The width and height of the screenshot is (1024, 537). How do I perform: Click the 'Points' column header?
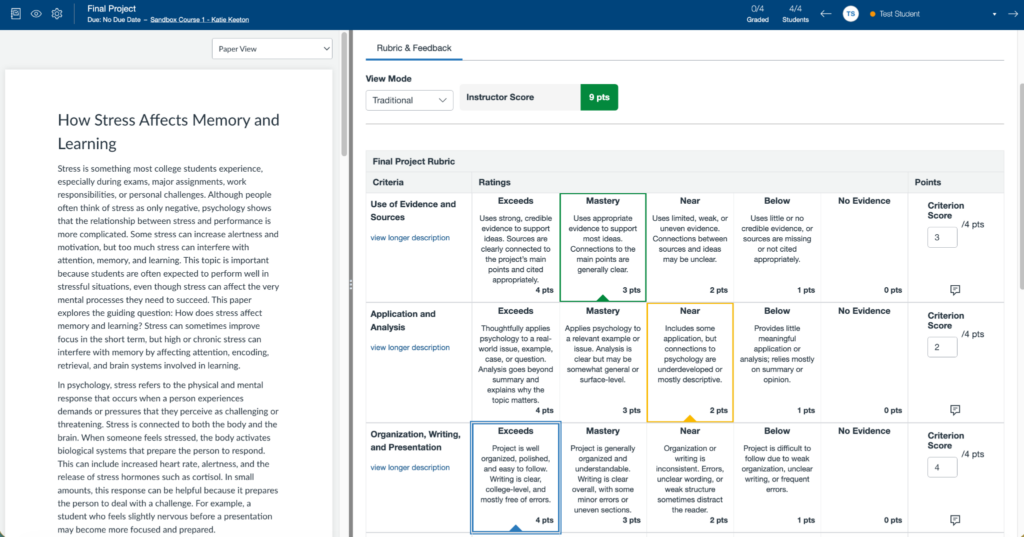coord(928,182)
